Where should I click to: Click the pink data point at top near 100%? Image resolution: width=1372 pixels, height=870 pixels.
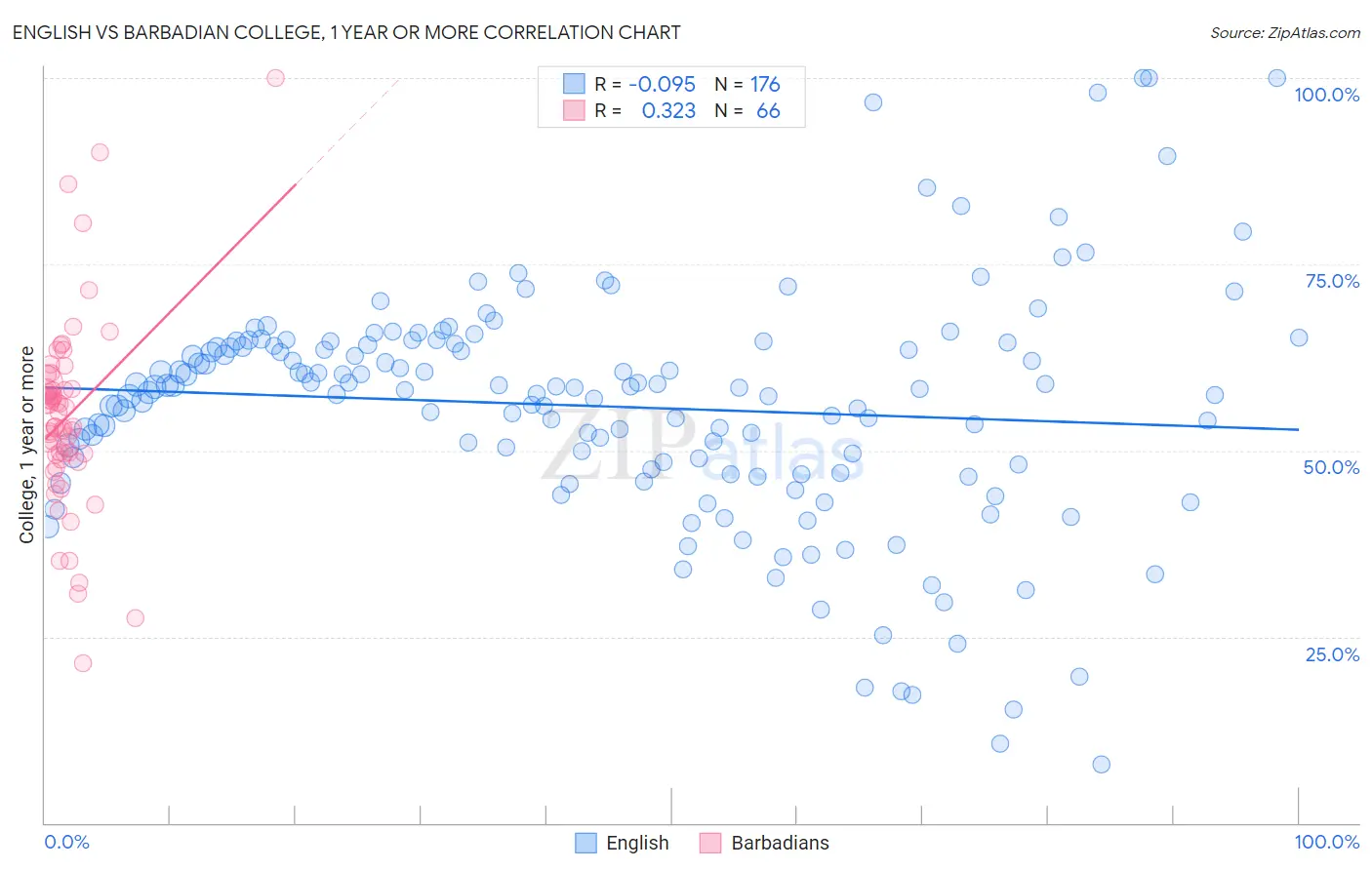275,78
